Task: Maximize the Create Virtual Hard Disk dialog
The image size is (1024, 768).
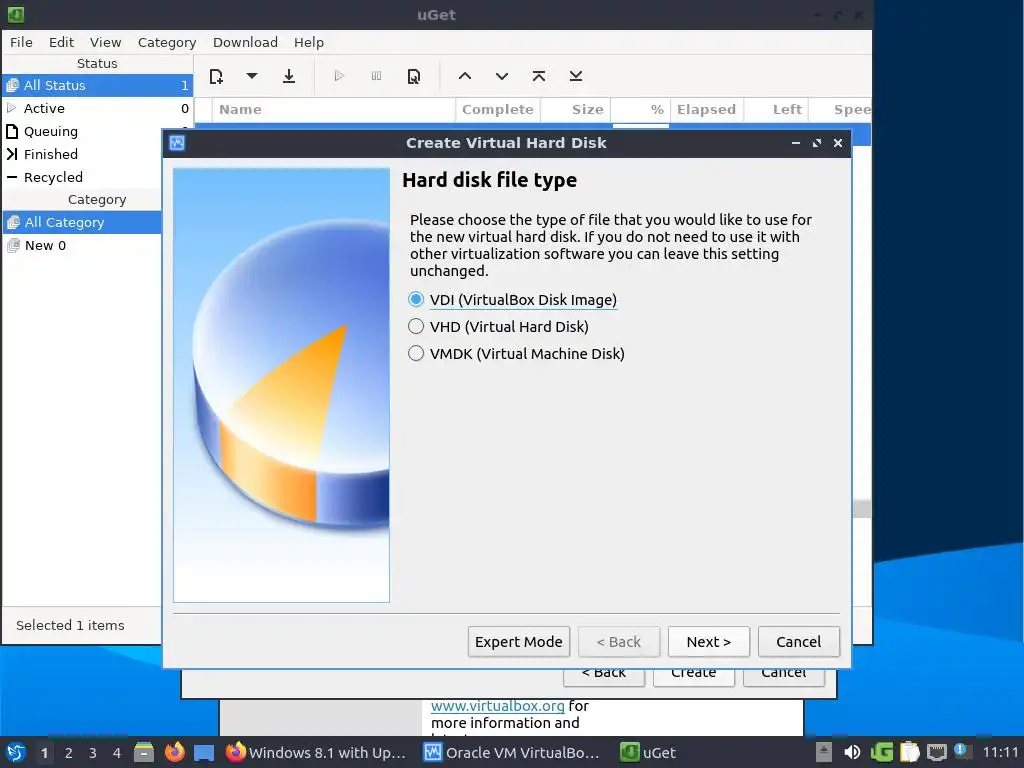Action: pos(816,143)
